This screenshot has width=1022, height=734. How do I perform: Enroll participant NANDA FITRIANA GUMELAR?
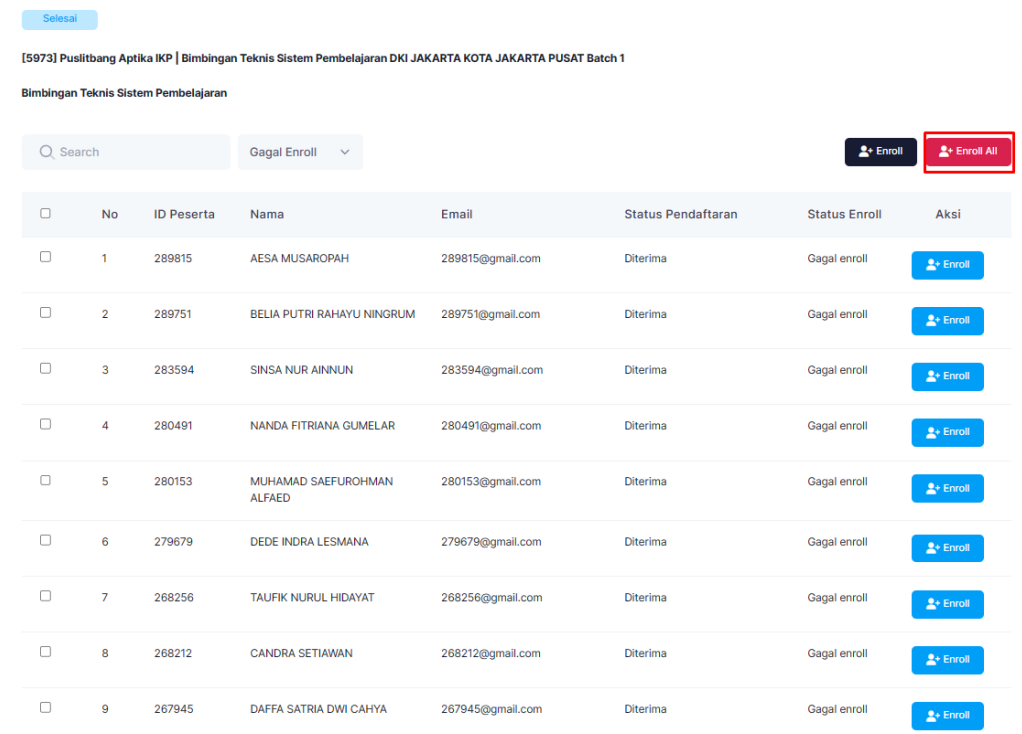[x=947, y=432]
